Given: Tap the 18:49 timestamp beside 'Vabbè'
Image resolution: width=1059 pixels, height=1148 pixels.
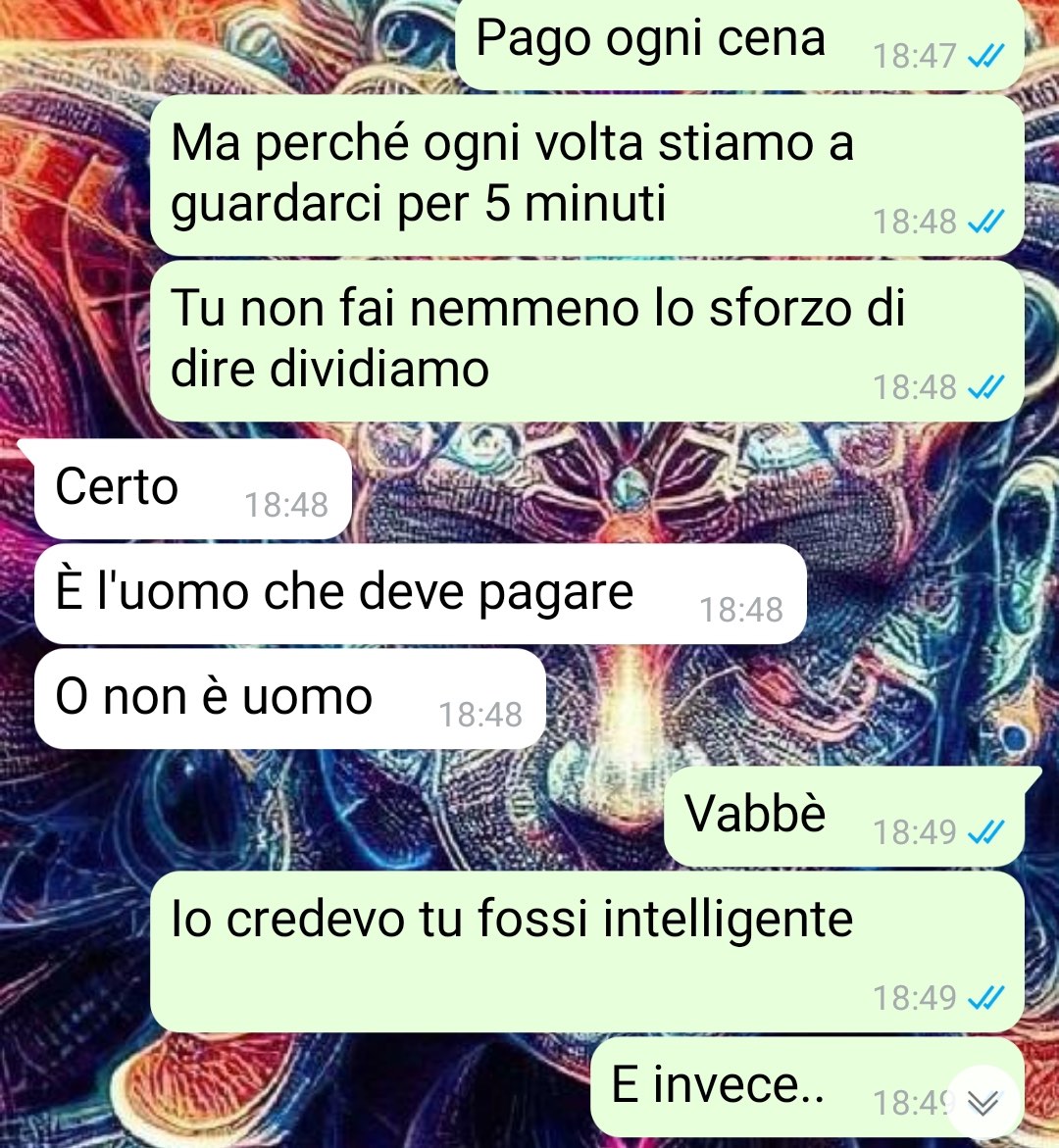Looking at the screenshot, I should tap(915, 831).
